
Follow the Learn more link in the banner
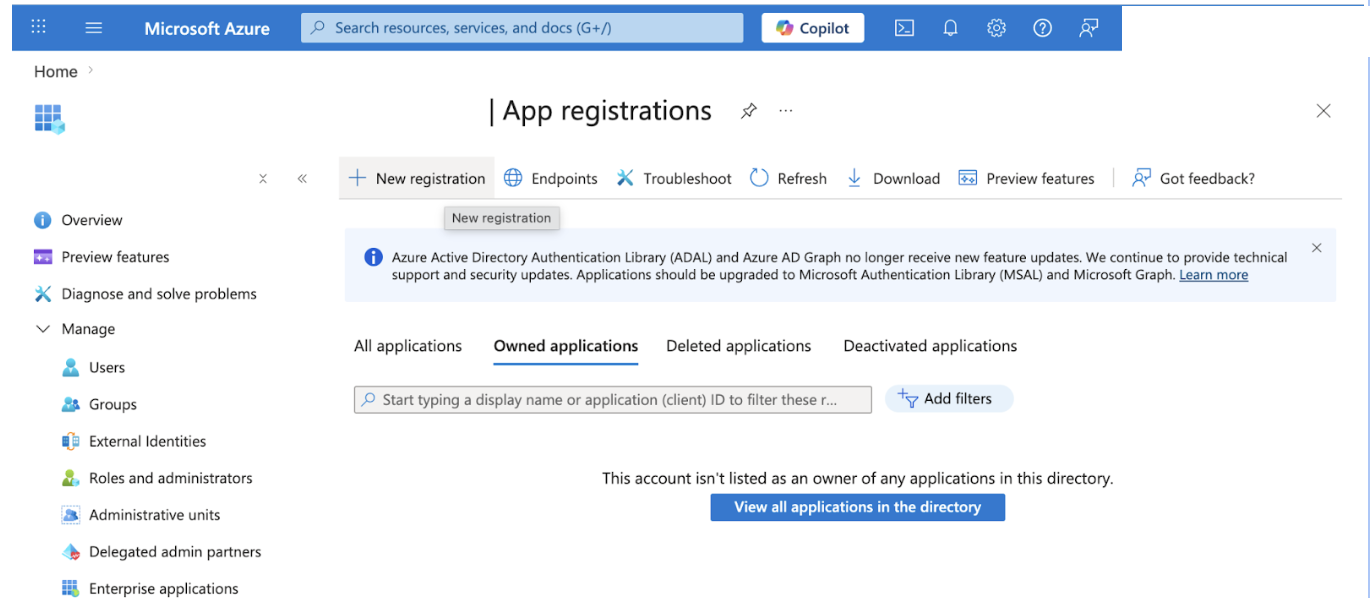point(1213,275)
